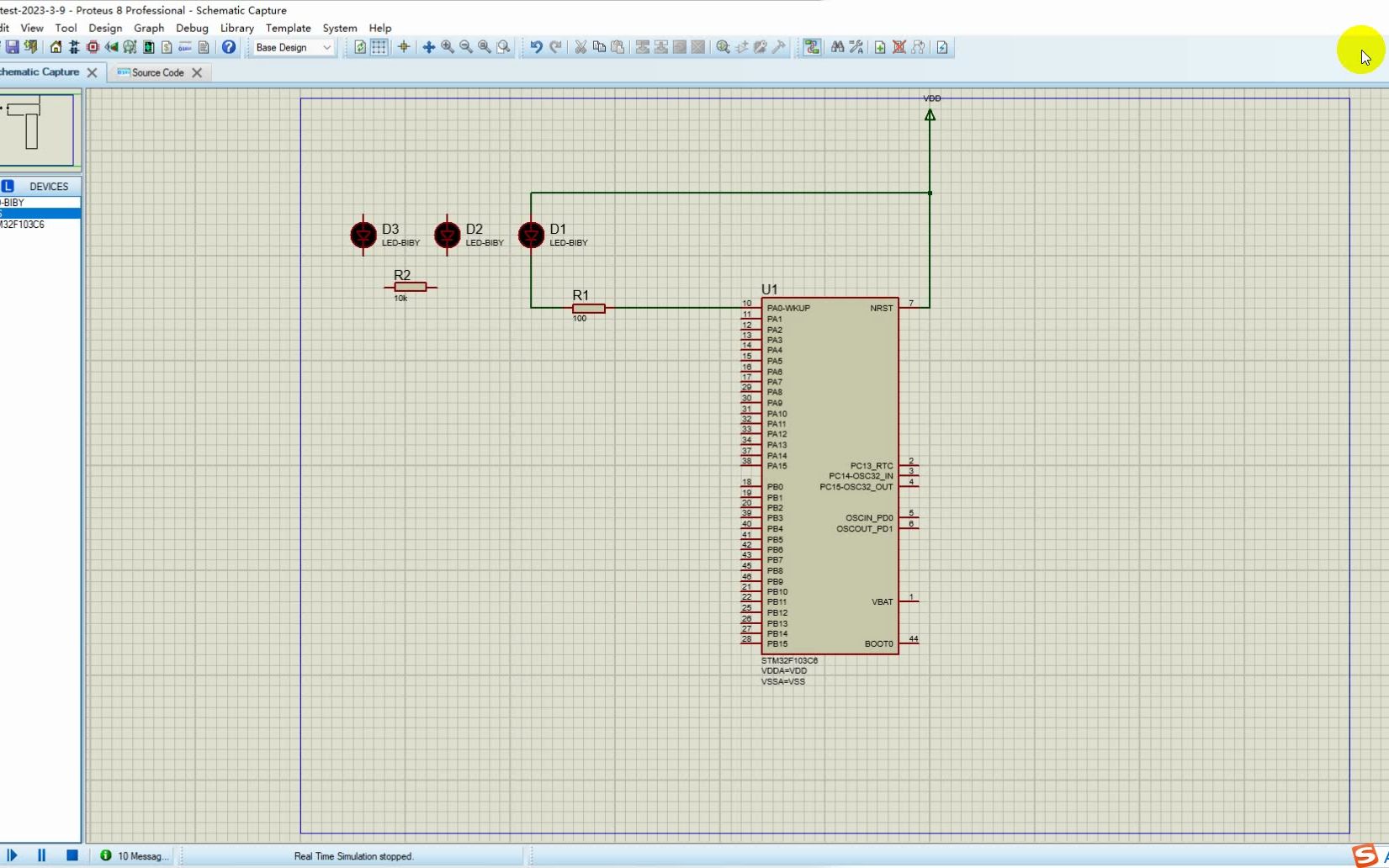Paste from clipboard using the toolbar icon
Image resolution: width=1389 pixels, height=868 pixels.
[x=618, y=47]
